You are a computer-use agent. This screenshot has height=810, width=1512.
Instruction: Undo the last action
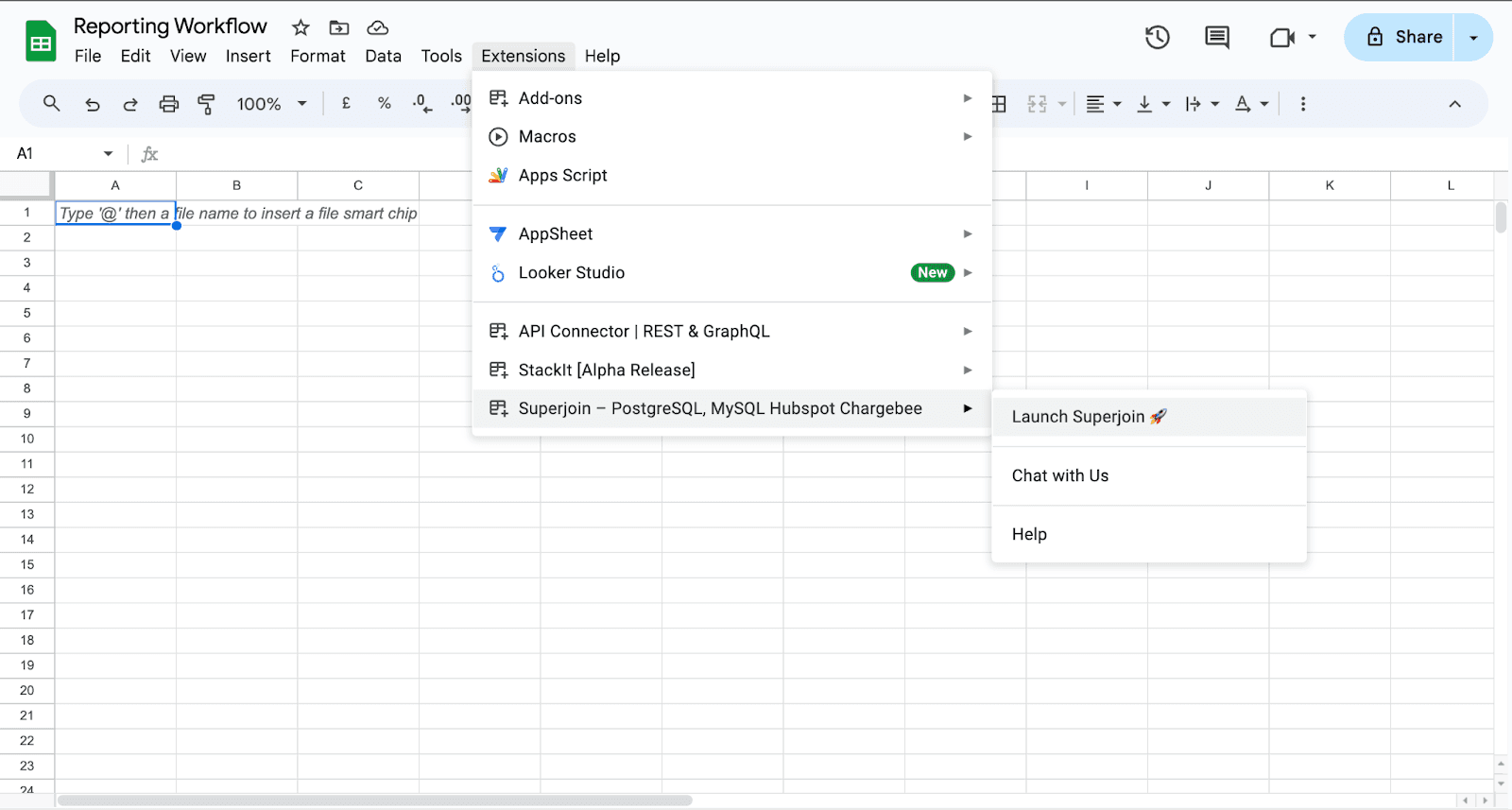[x=92, y=104]
